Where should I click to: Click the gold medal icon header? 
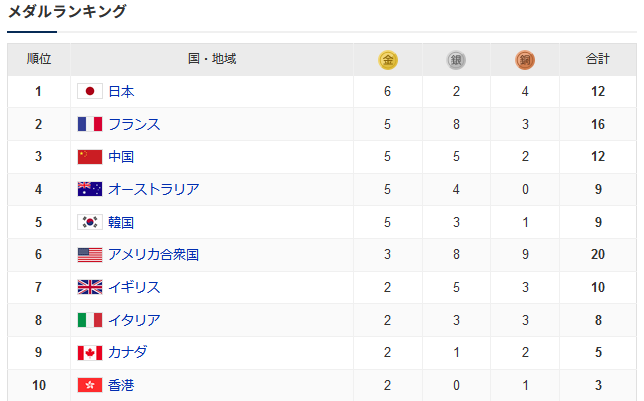[x=388, y=60]
